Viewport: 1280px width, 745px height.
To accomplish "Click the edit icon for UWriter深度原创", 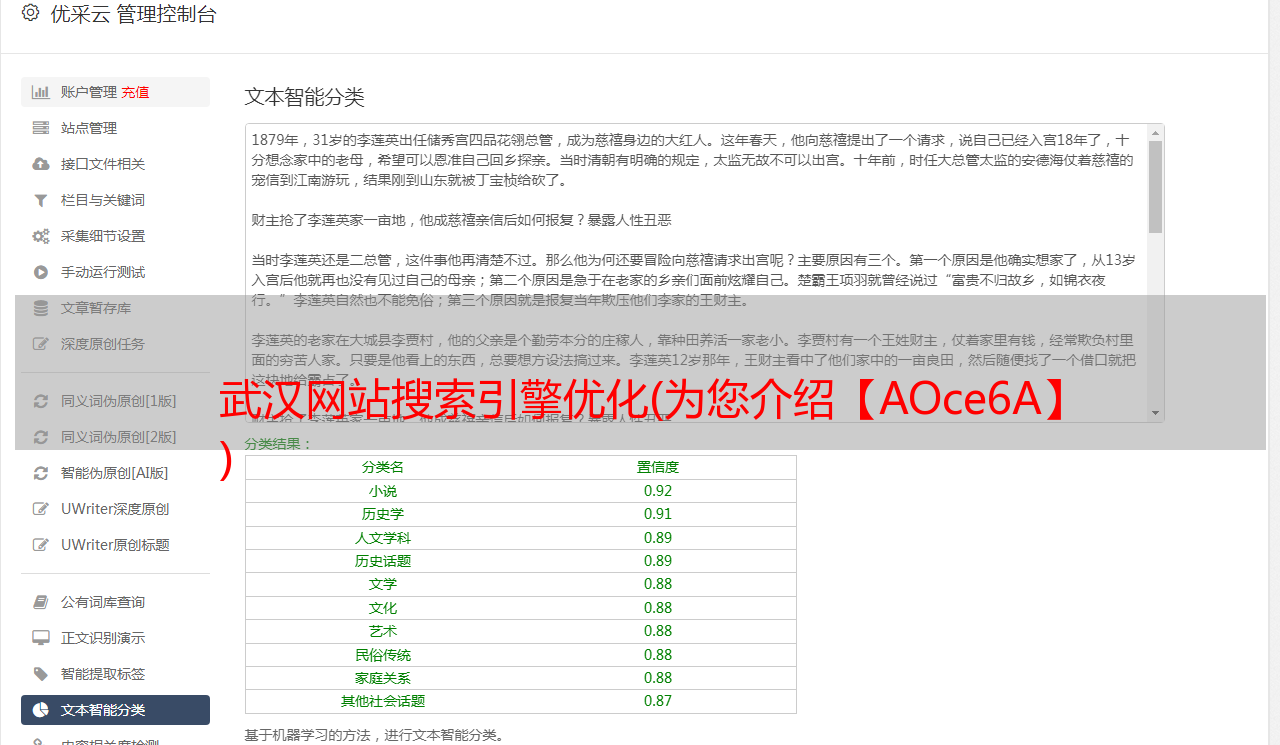I will [40, 509].
